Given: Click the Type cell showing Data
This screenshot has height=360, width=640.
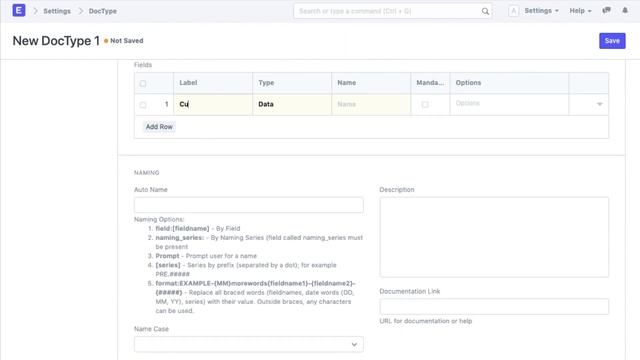Looking at the screenshot, I should point(292,104).
